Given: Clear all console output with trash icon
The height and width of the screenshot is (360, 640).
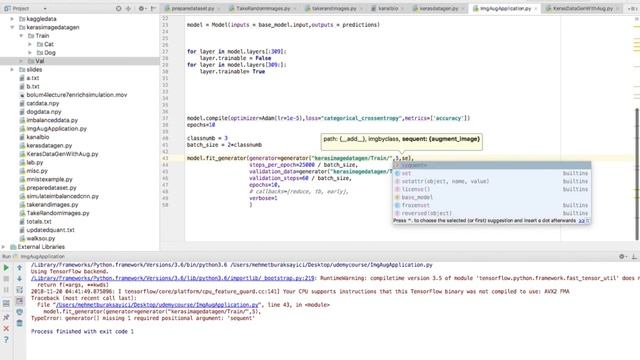Looking at the screenshot, I should (x=19, y=323).
